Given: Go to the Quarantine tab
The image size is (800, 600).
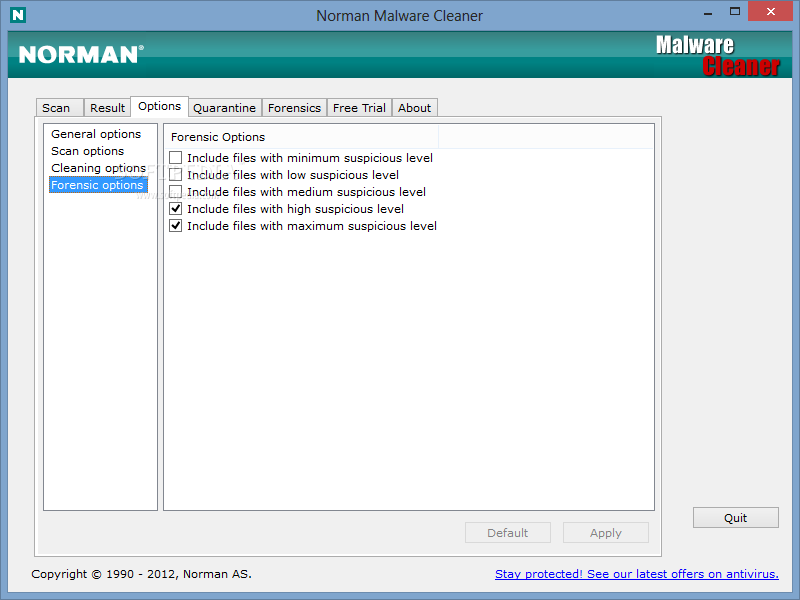Looking at the screenshot, I should [224, 108].
